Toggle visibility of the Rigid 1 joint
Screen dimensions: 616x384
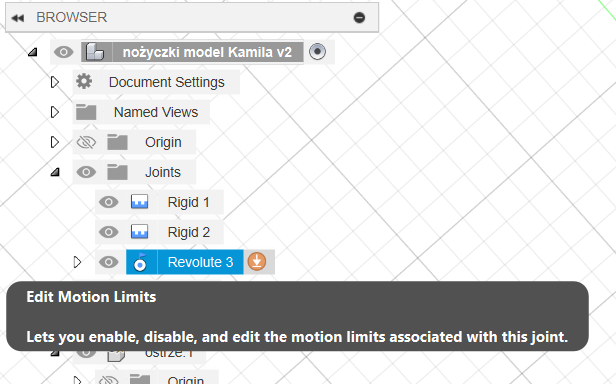click(109, 202)
